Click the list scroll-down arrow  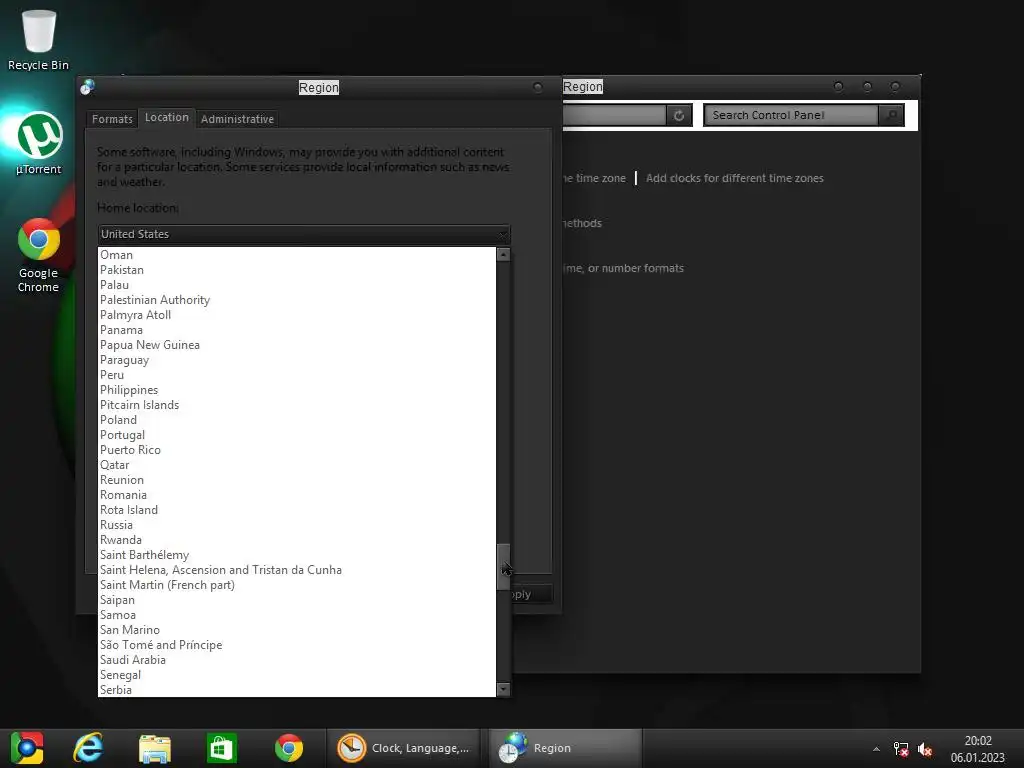click(x=503, y=689)
